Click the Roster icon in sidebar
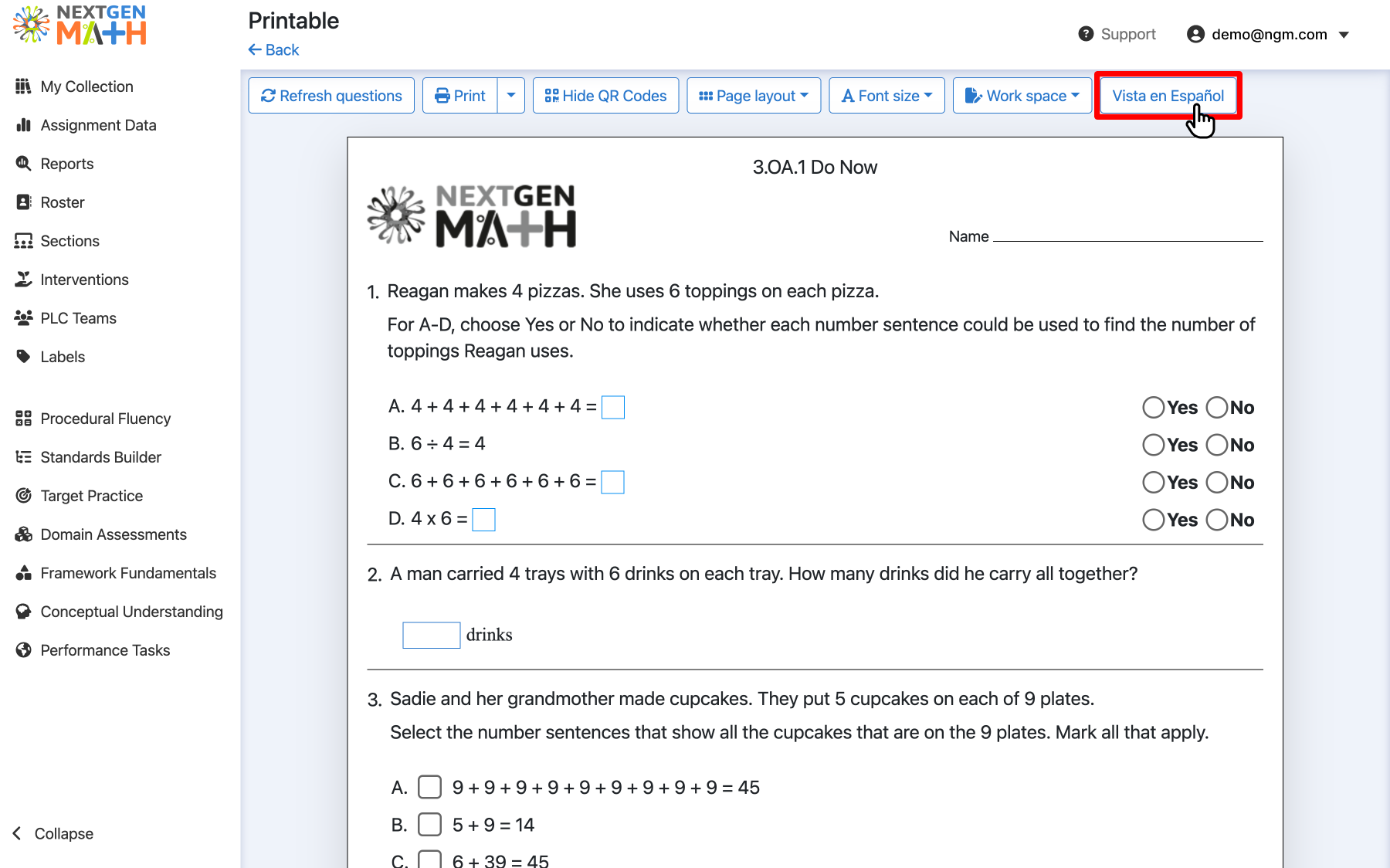The height and width of the screenshot is (868, 1390). point(24,202)
